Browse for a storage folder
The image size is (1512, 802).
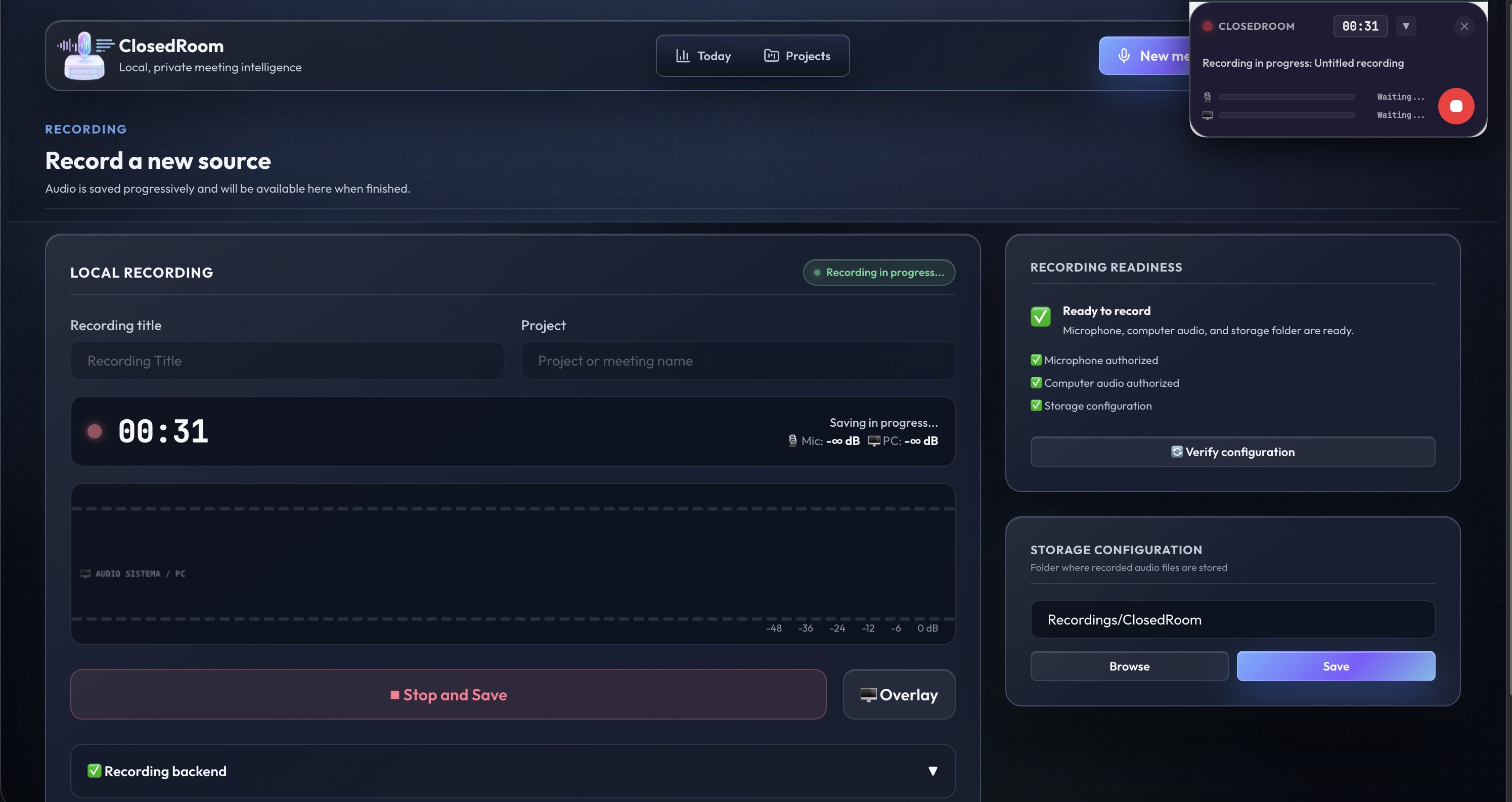coord(1129,666)
